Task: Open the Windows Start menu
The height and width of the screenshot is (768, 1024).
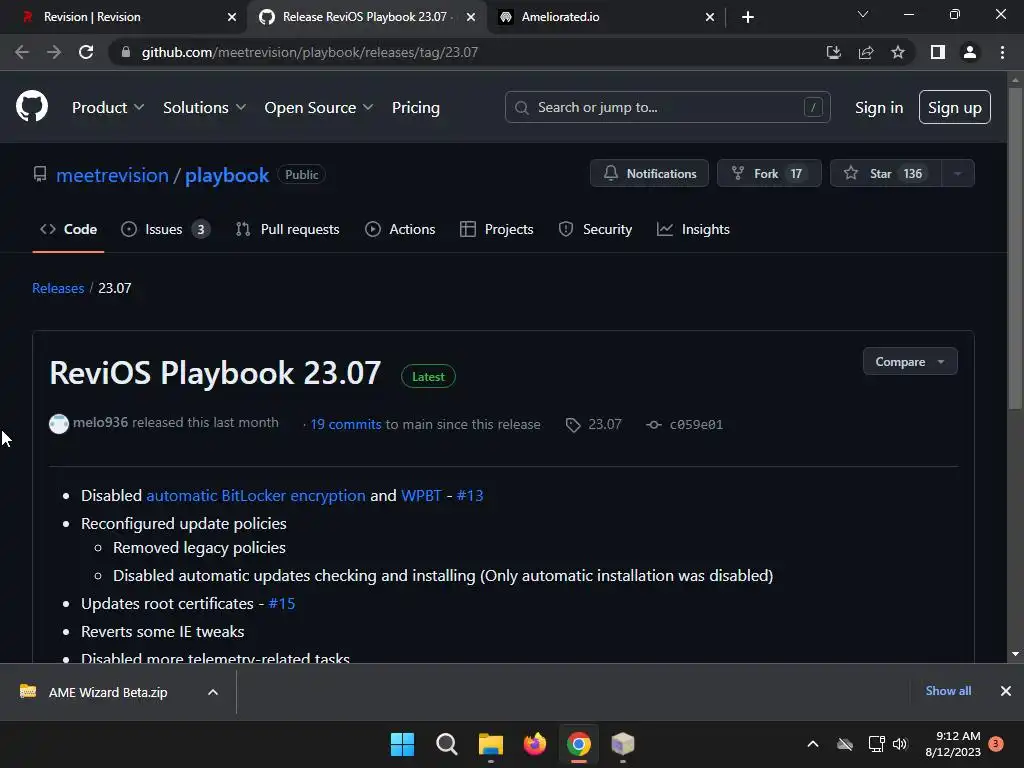Action: point(402,744)
